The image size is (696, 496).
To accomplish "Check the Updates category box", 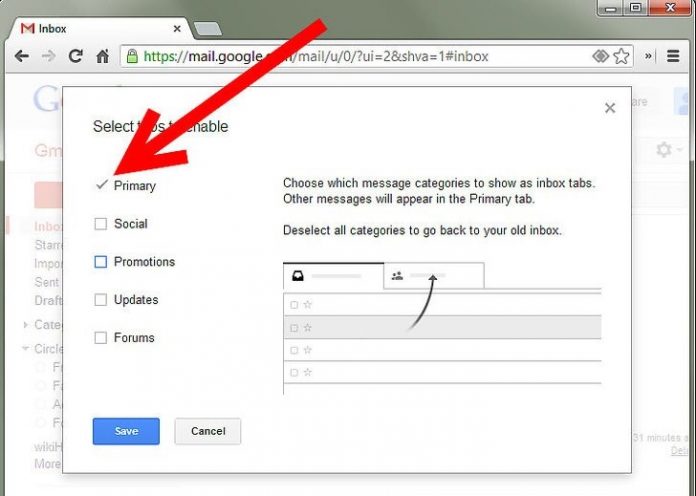I will click(x=100, y=300).
